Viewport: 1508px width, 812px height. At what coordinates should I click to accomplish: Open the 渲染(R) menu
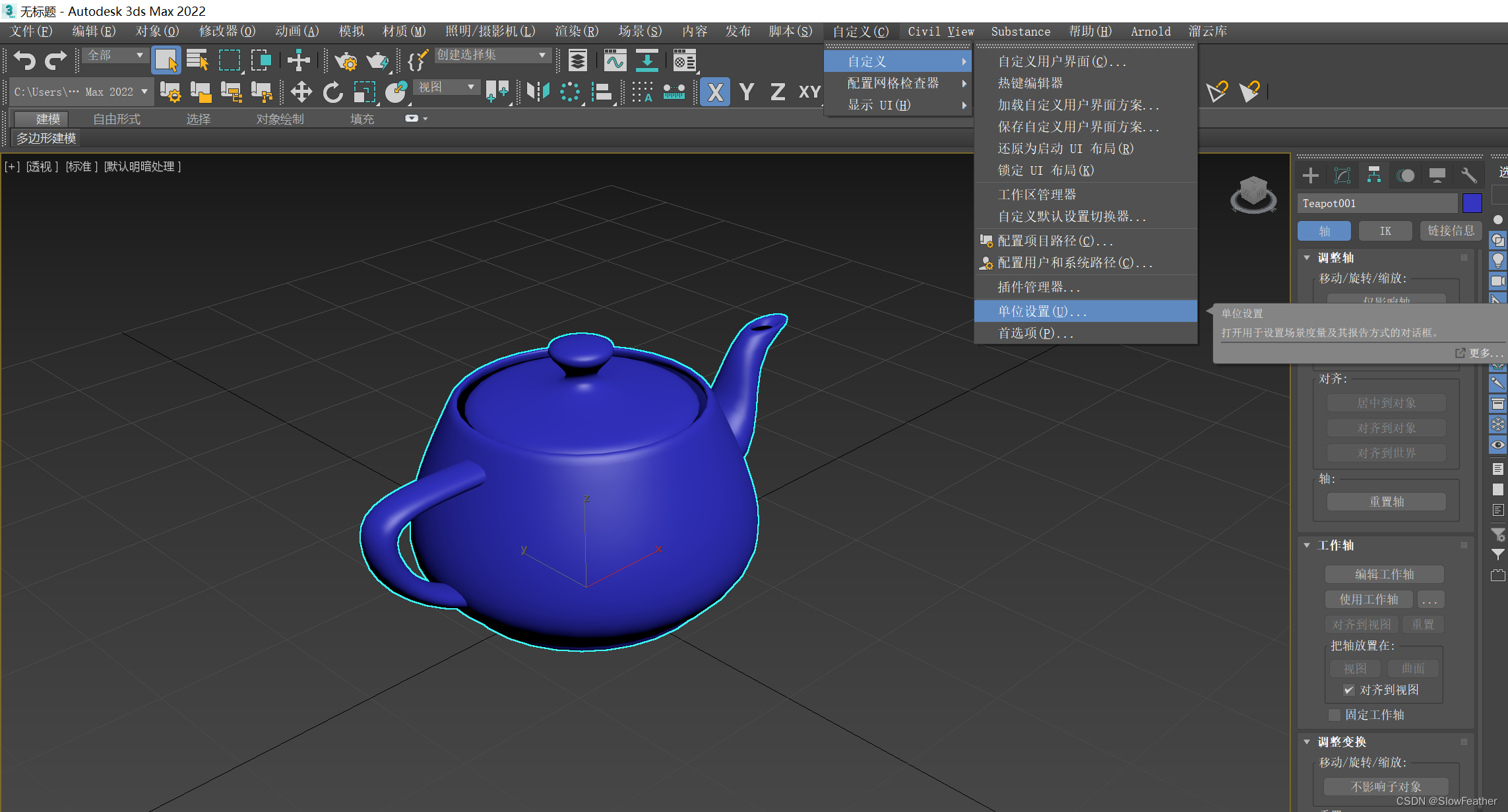576,31
